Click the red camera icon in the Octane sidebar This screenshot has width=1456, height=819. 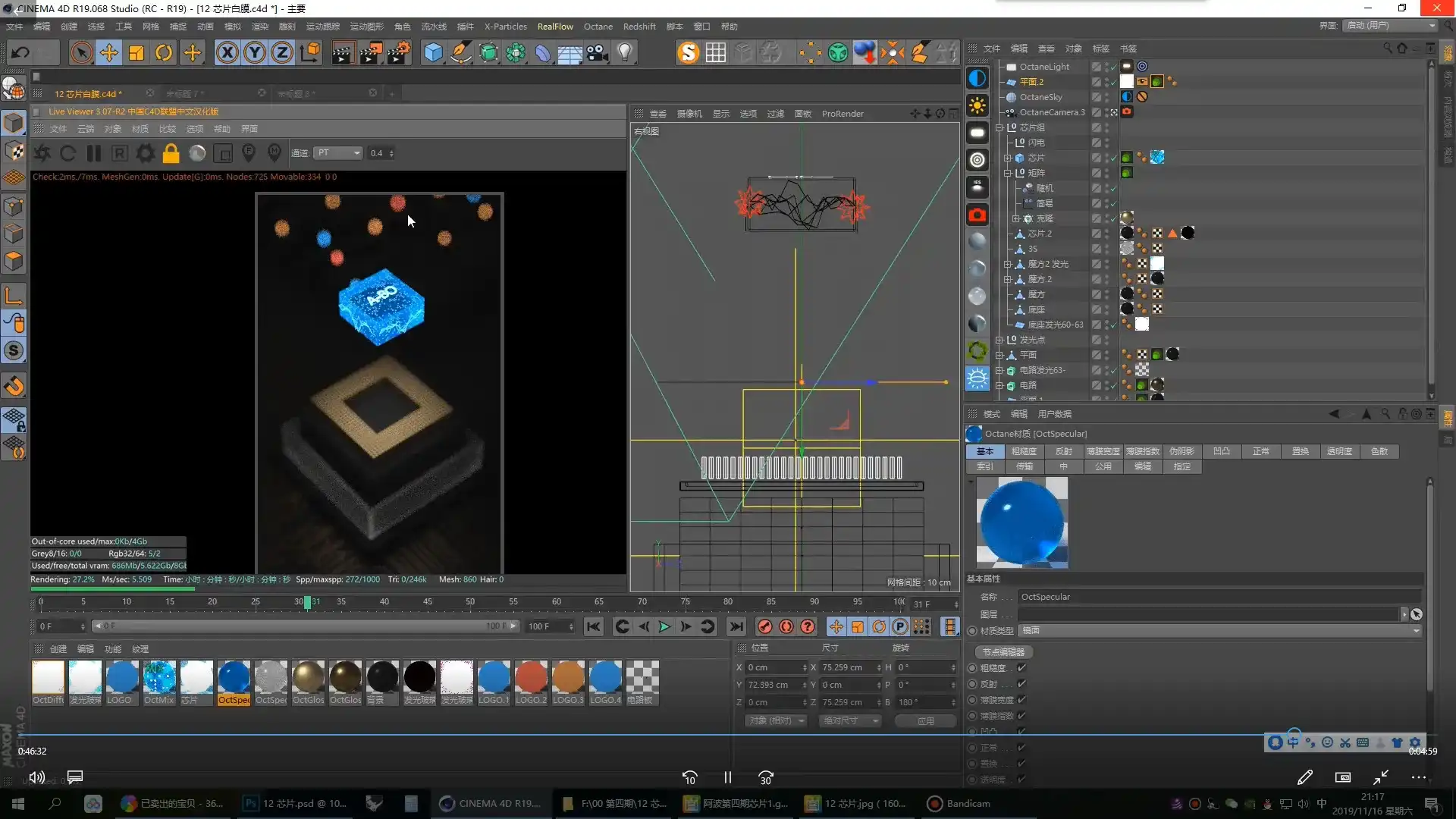point(977,215)
